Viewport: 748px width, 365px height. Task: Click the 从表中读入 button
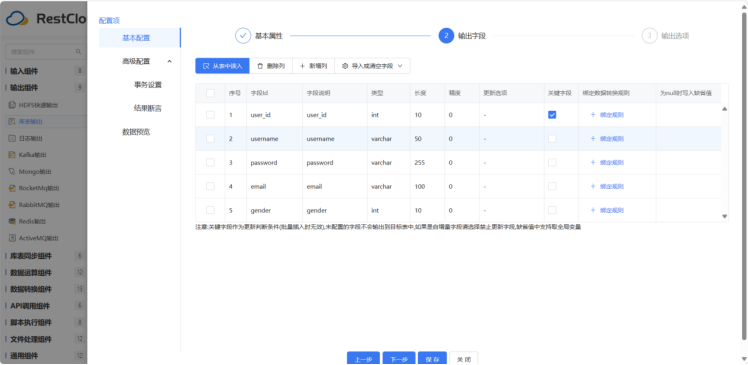[x=222, y=66]
